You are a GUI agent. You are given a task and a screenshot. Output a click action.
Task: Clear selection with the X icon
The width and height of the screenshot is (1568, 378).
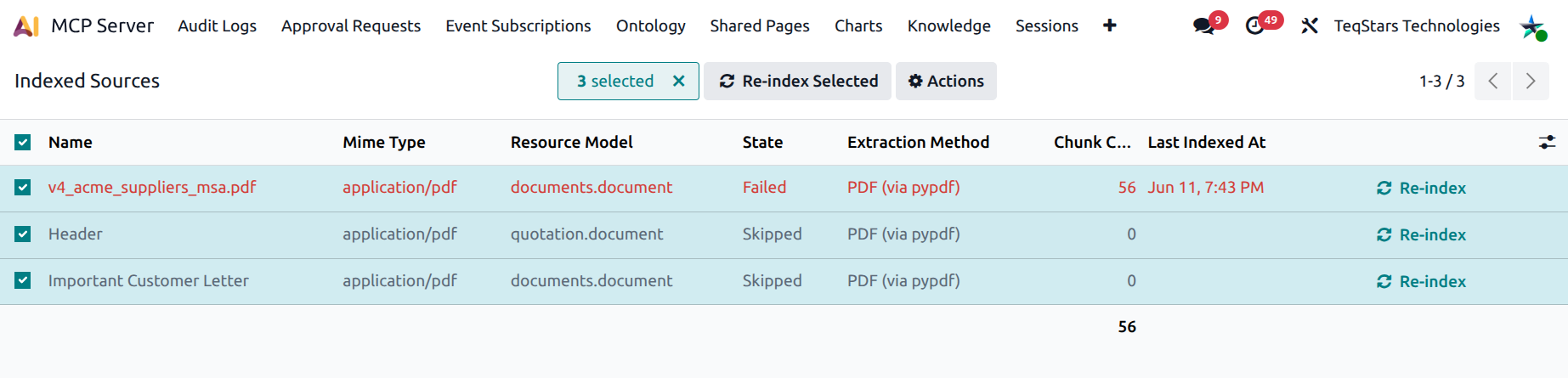(x=678, y=81)
